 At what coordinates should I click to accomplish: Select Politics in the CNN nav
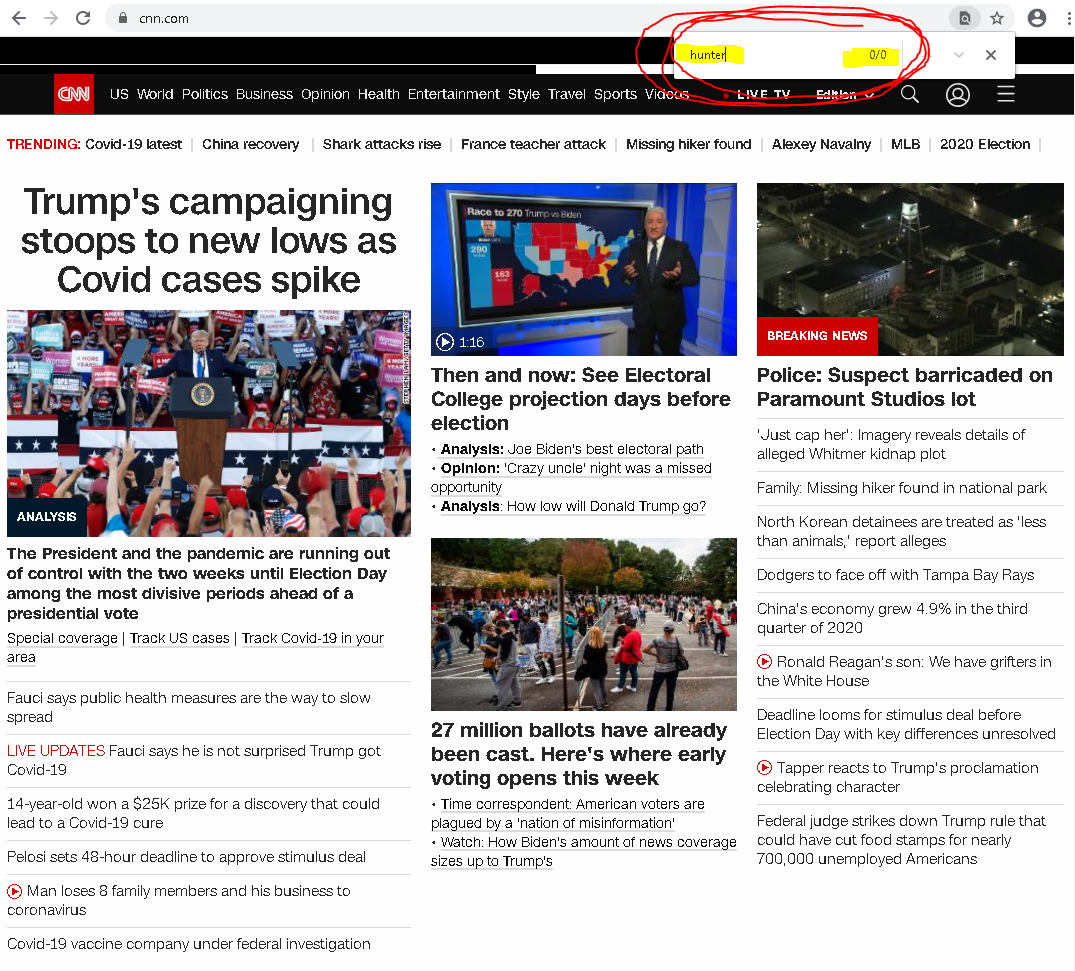coord(204,94)
